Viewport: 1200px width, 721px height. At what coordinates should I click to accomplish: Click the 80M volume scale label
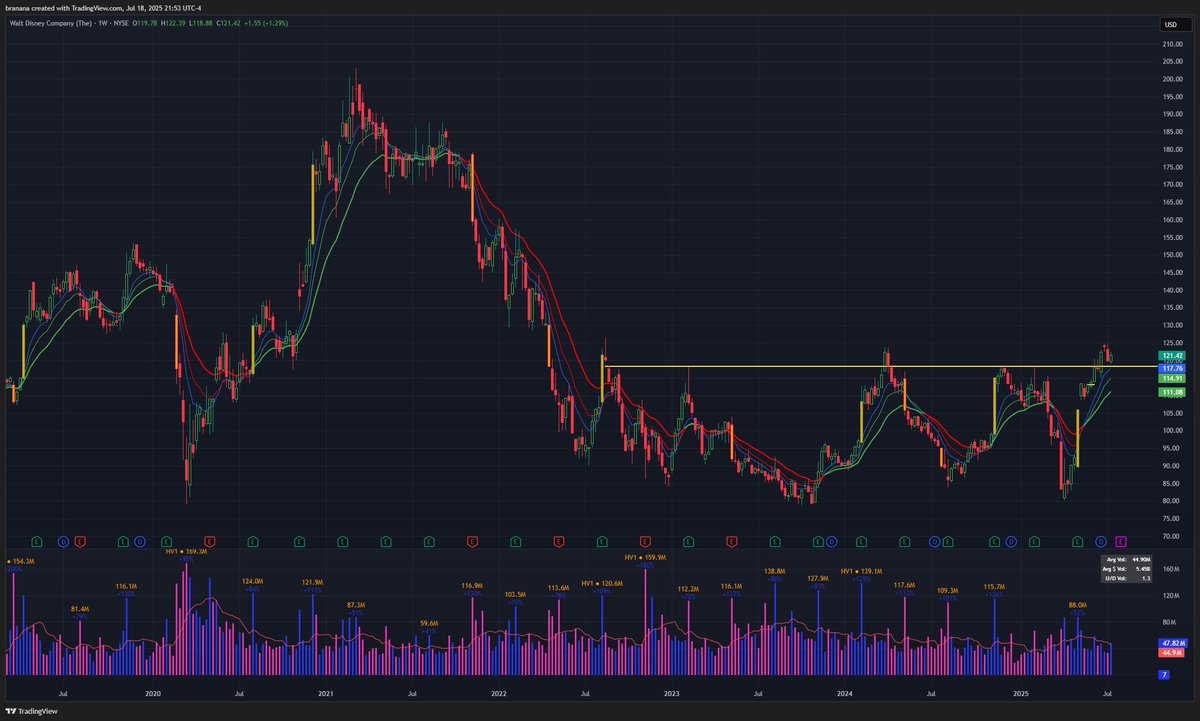point(1170,622)
